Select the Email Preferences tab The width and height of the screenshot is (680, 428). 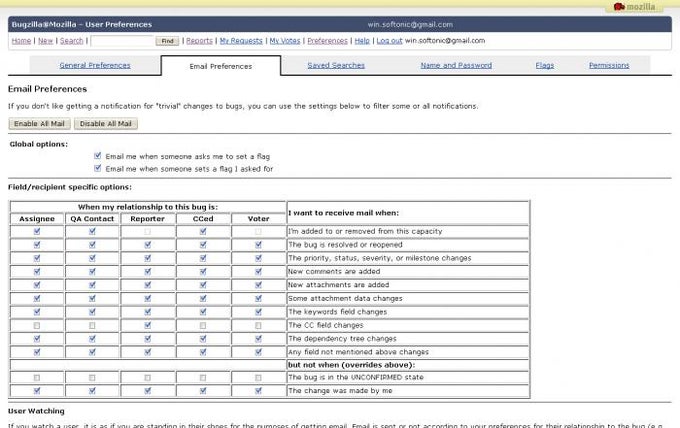pos(221,66)
